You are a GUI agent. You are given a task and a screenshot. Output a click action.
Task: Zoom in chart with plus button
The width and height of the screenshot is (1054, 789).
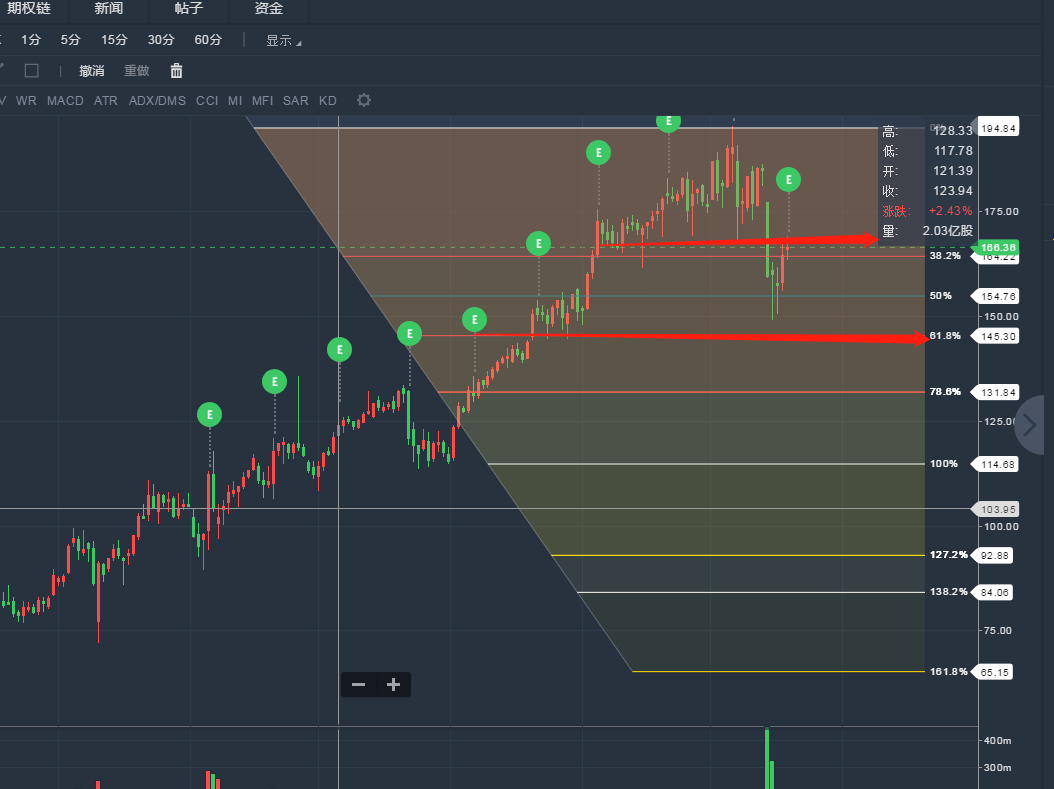click(x=394, y=685)
